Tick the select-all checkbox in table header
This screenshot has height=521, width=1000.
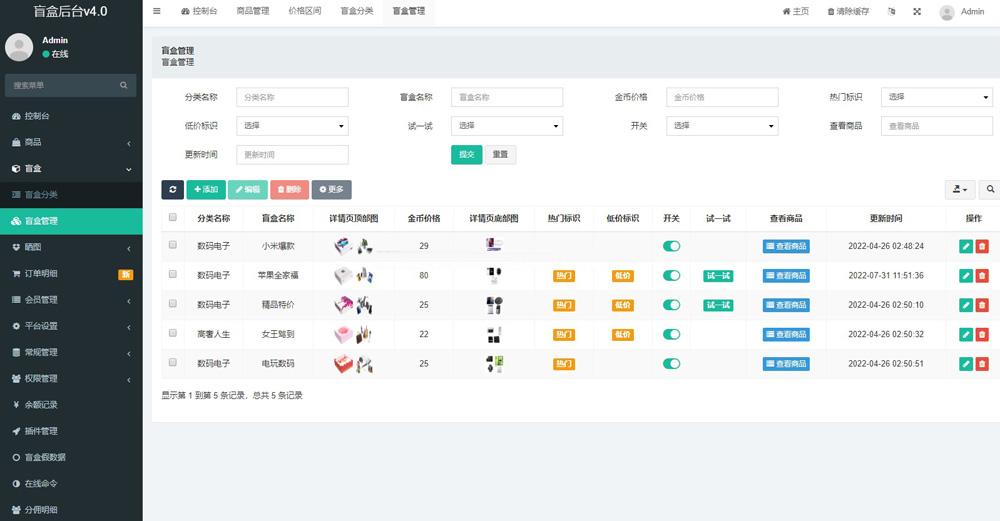point(173,217)
